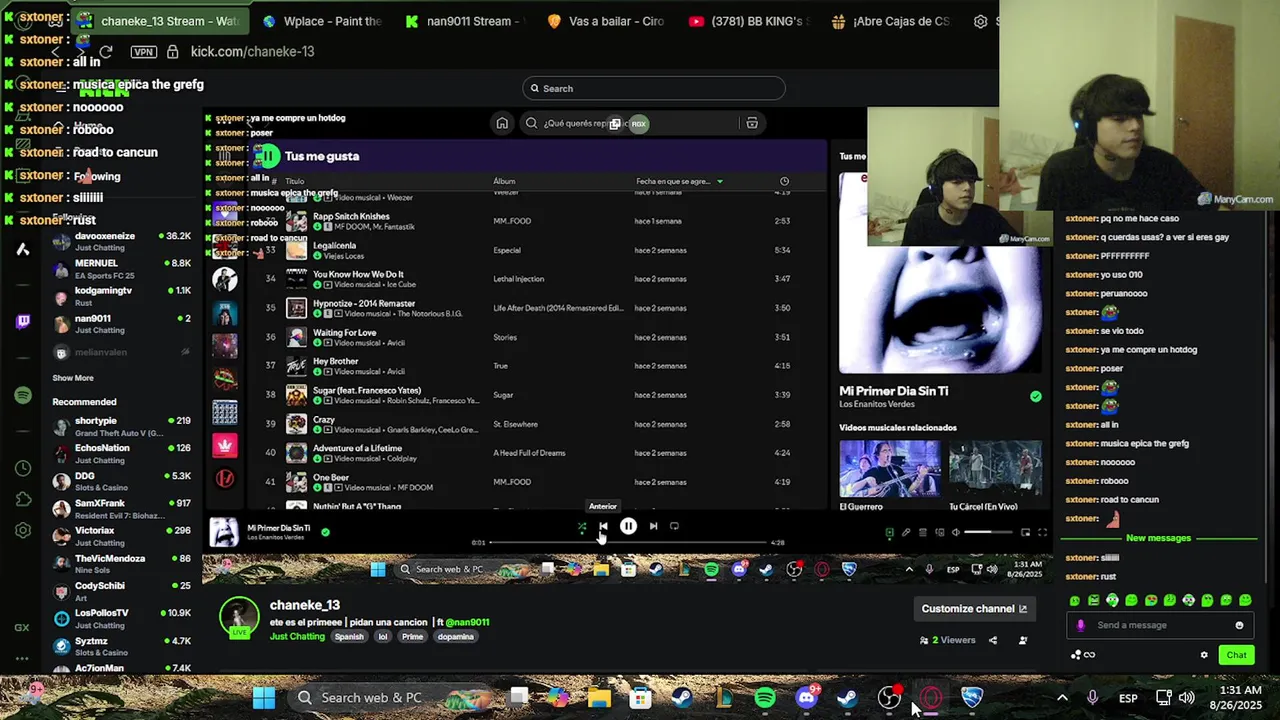
Task: Open Spotify miniplayer icon in player bar
Action: 1025,533
